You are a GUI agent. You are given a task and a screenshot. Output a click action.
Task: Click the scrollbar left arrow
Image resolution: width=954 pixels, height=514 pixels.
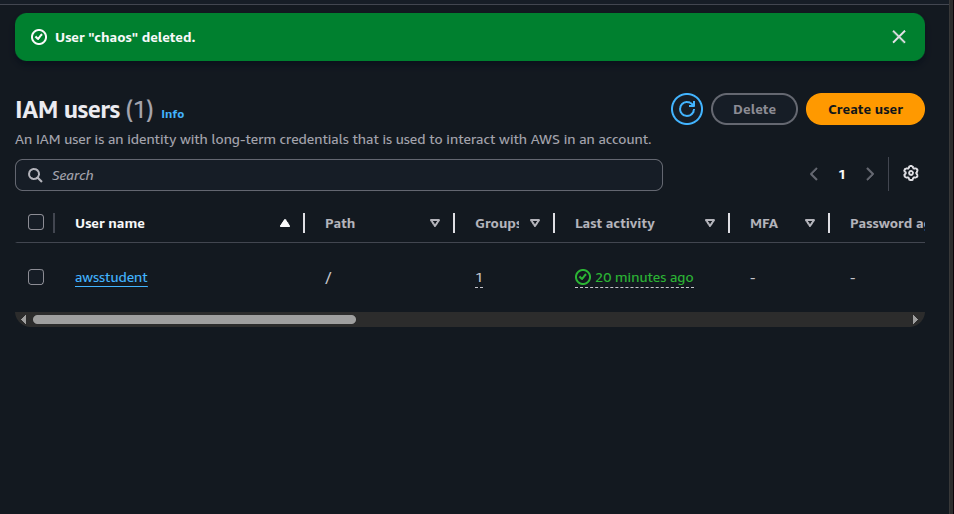tap(23, 319)
